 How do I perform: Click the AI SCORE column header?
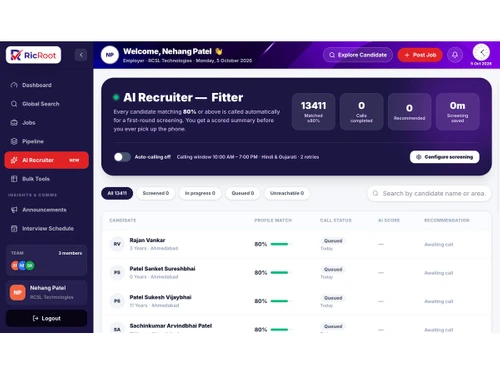(x=389, y=220)
